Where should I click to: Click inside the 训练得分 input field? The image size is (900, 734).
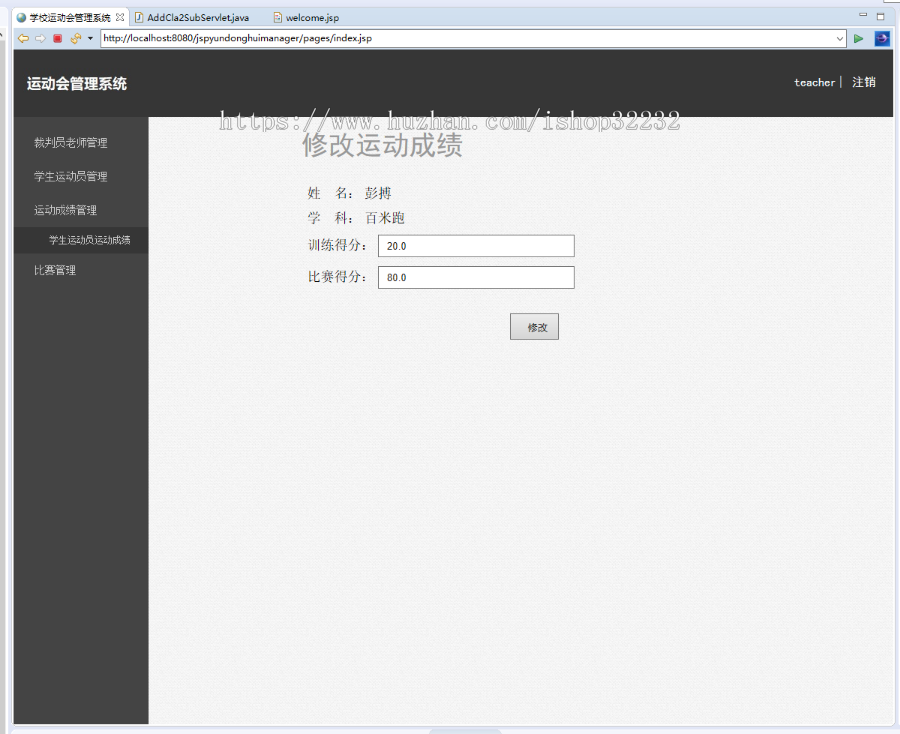pyautogui.click(x=475, y=245)
